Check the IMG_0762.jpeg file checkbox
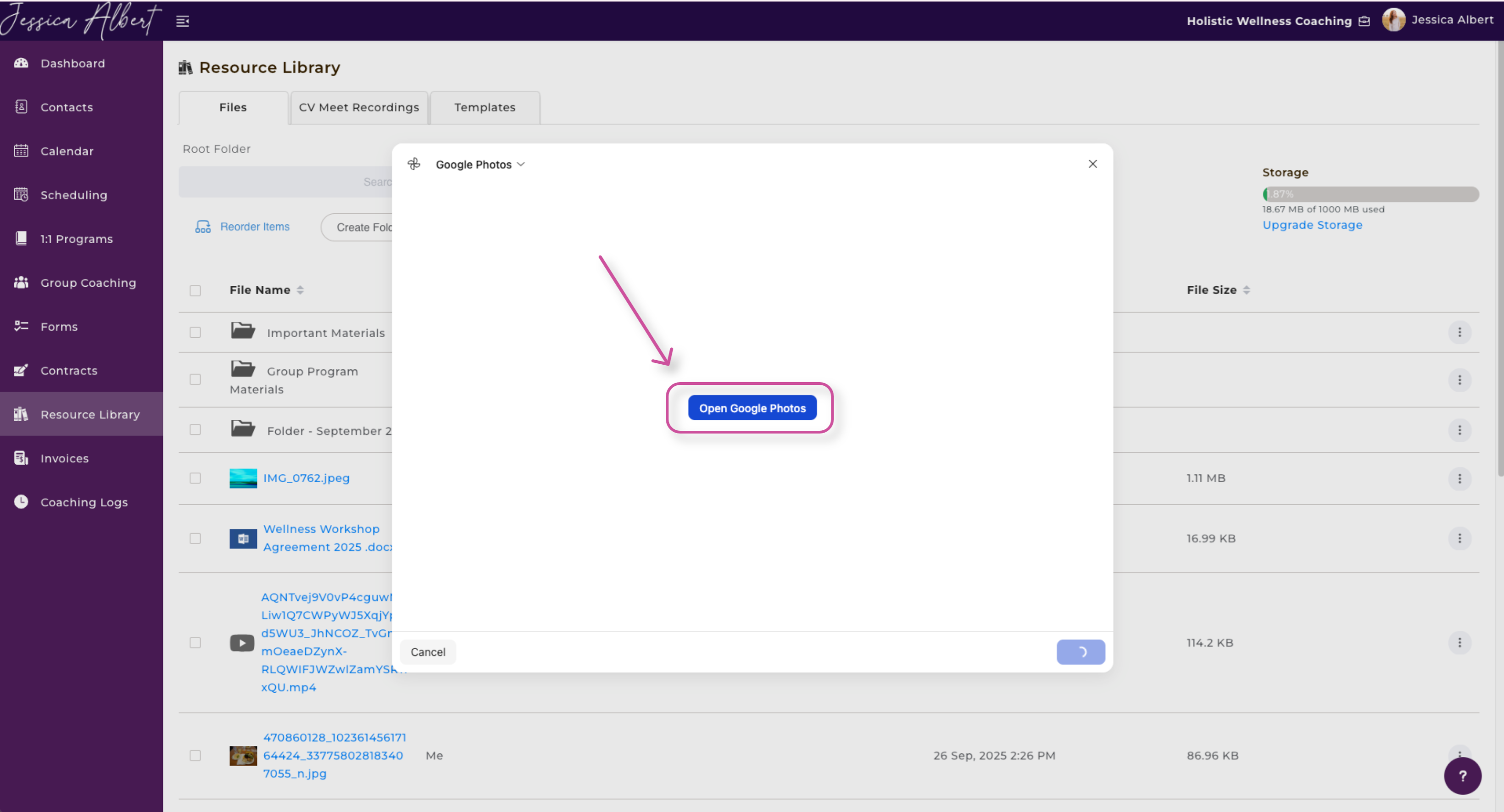Image resolution: width=1504 pixels, height=812 pixels. pyautogui.click(x=195, y=478)
